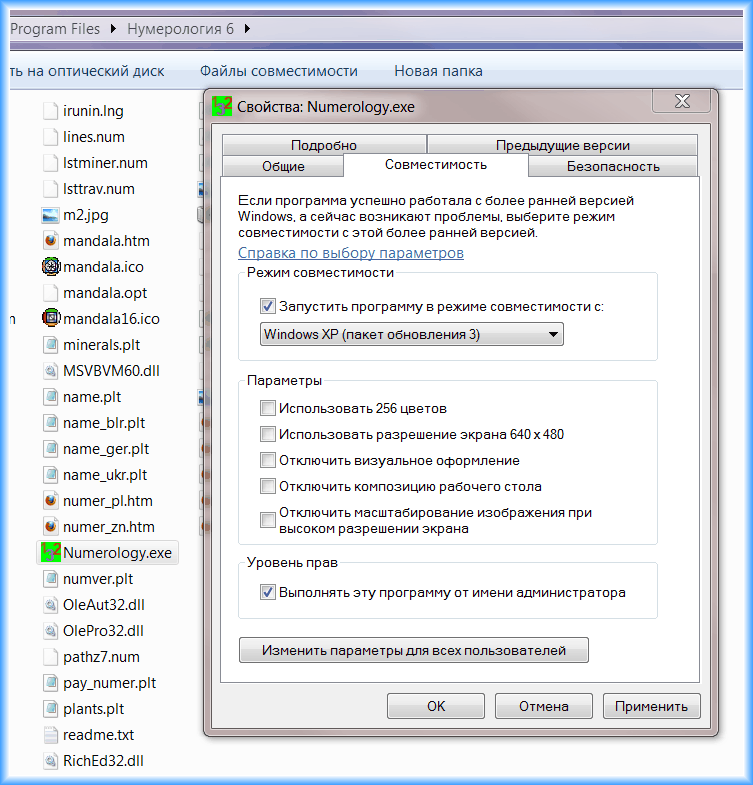Click the lines.num file icon
Image resolution: width=753 pixels, height=785 pixels.
coord(51,137)
